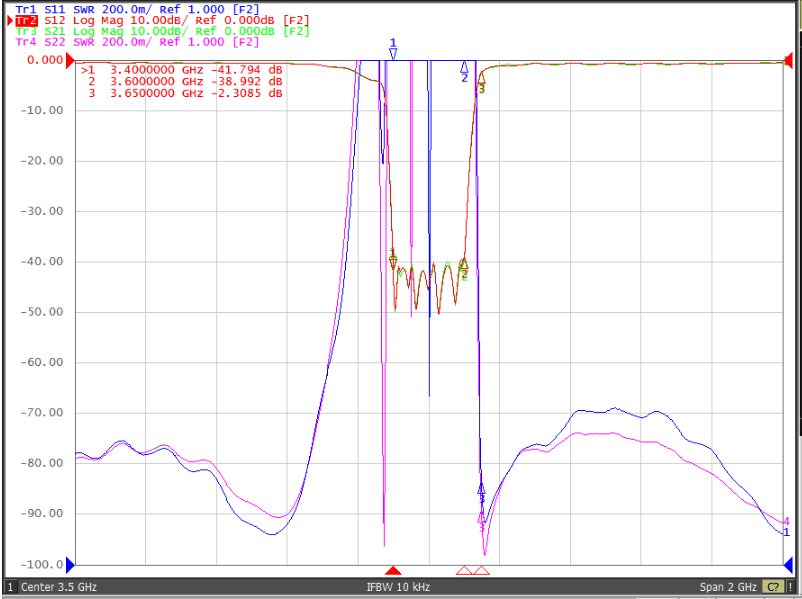The width and height of the screenshot is (802, 599).
Task: Click red reference arrow at right graph edge
Action: (788, 60)
